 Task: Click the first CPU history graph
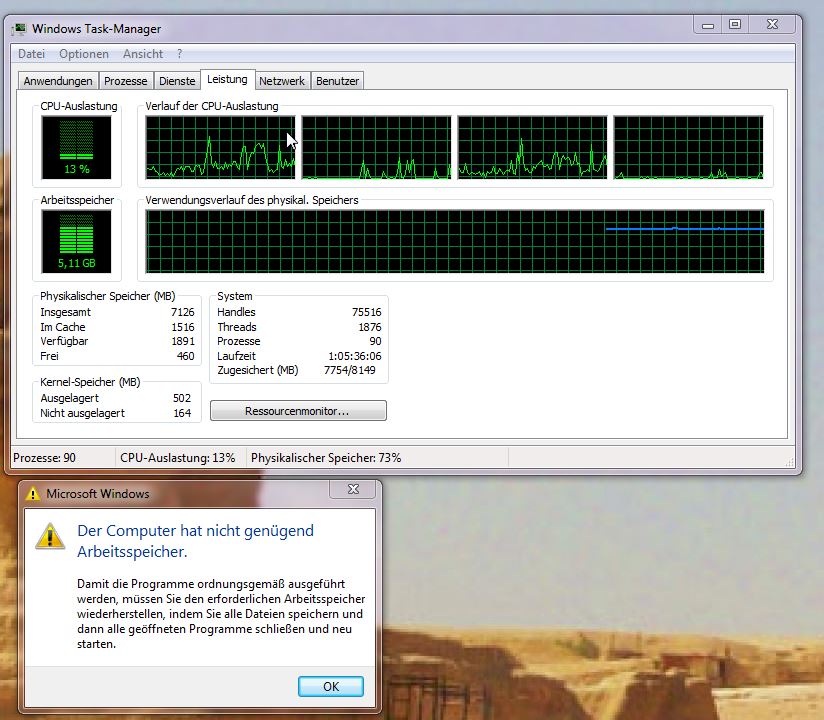click(221, 147)
